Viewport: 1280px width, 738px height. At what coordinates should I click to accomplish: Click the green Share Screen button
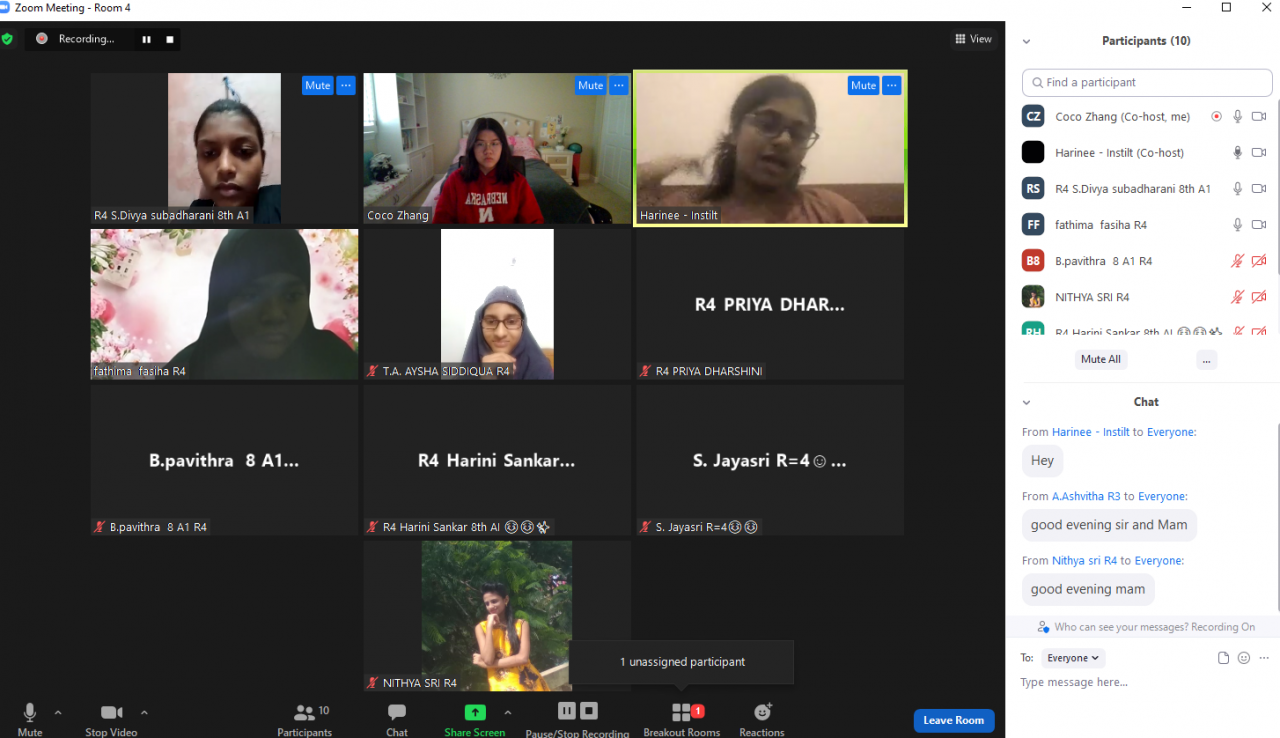(475, 719)
